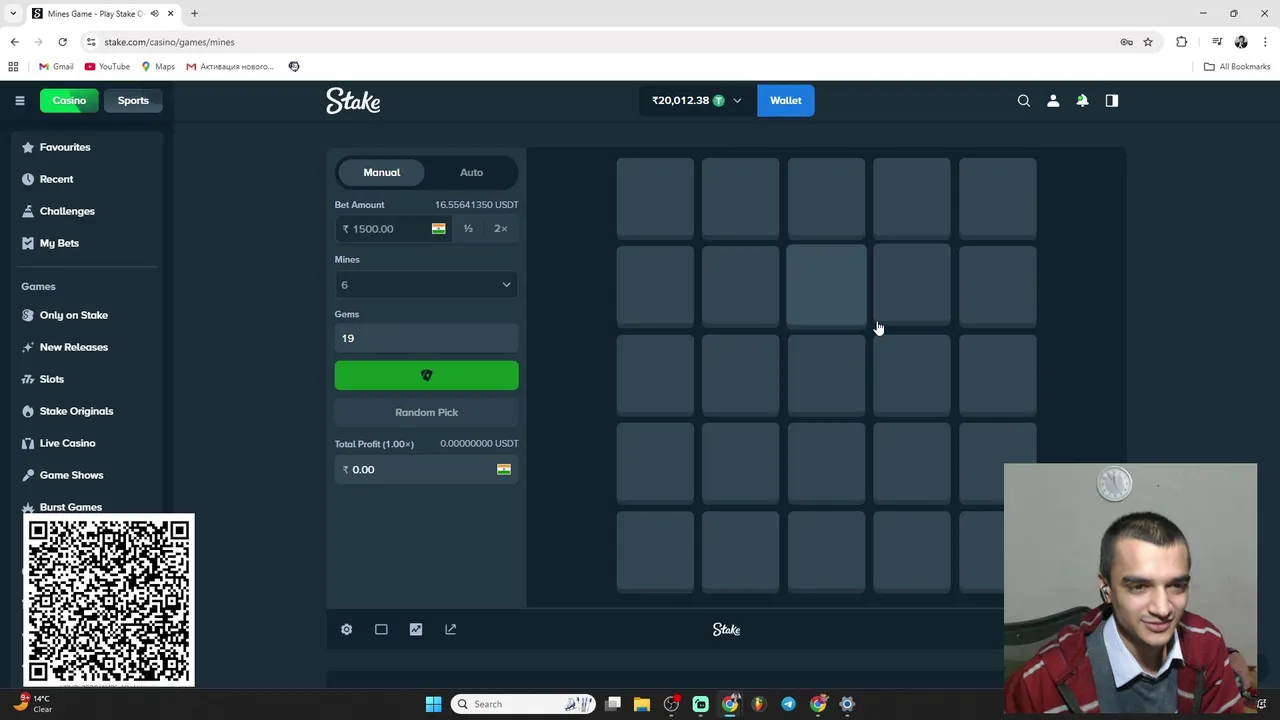Screen dimensions: 1280x720
Task: Click the Game Shows sidebar icon
Action: (x=28, y=475)
